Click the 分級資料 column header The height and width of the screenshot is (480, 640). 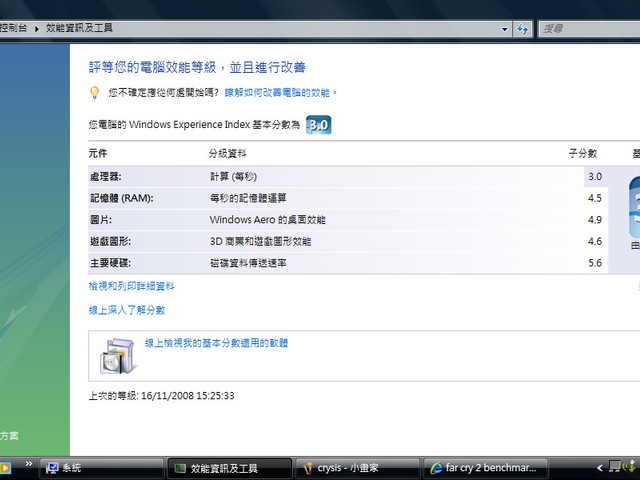pyautogui.click(x=227, y=154)
